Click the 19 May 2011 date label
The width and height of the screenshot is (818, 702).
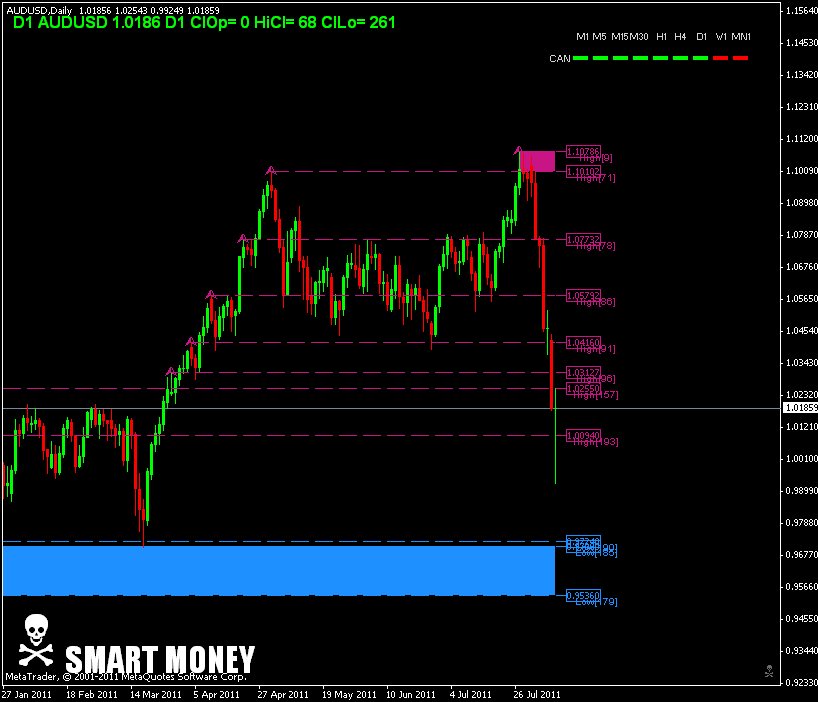click(349, 694)
